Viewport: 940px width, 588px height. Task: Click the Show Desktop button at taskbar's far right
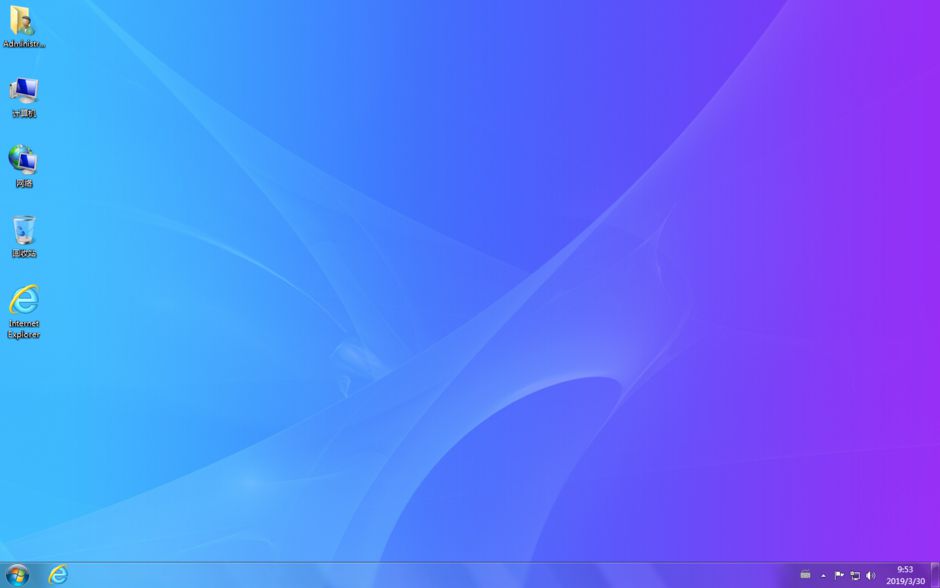click(936, 575)
